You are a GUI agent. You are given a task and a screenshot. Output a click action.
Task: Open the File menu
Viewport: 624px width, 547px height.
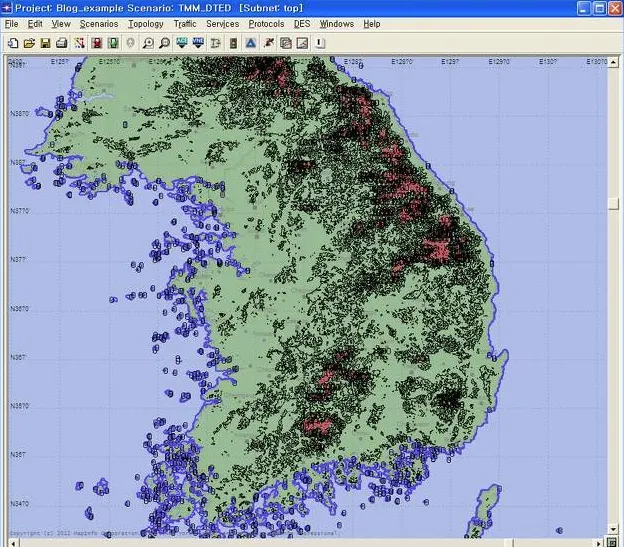pos(12,23)
